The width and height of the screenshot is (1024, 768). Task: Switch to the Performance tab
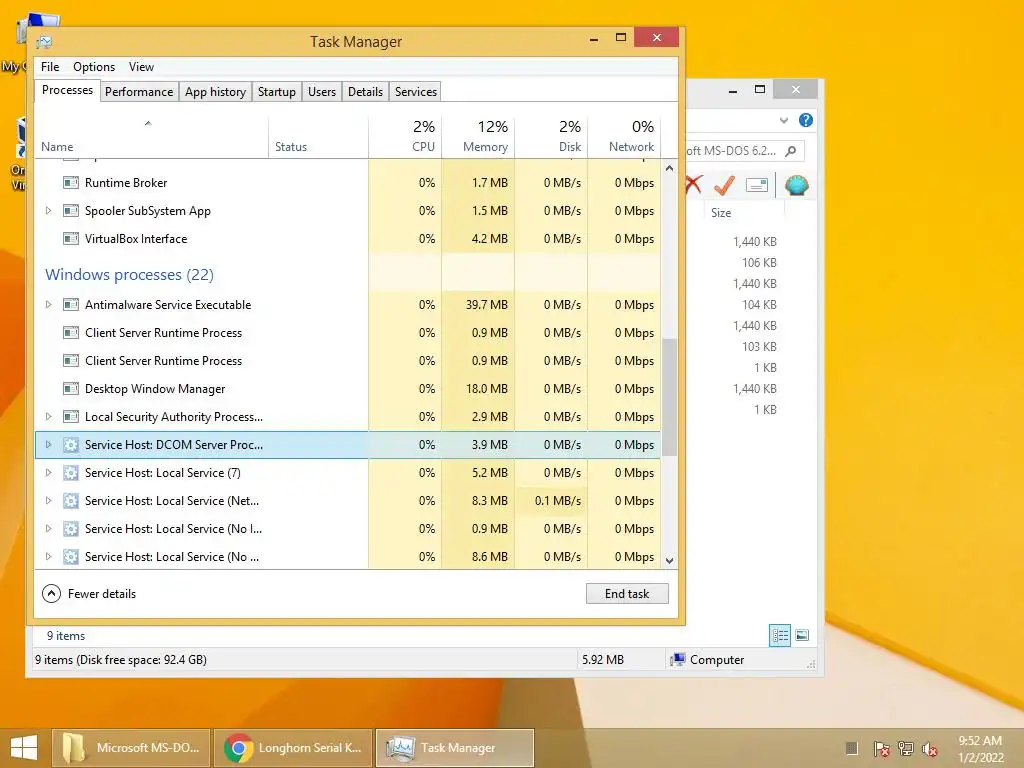(139, 92)
